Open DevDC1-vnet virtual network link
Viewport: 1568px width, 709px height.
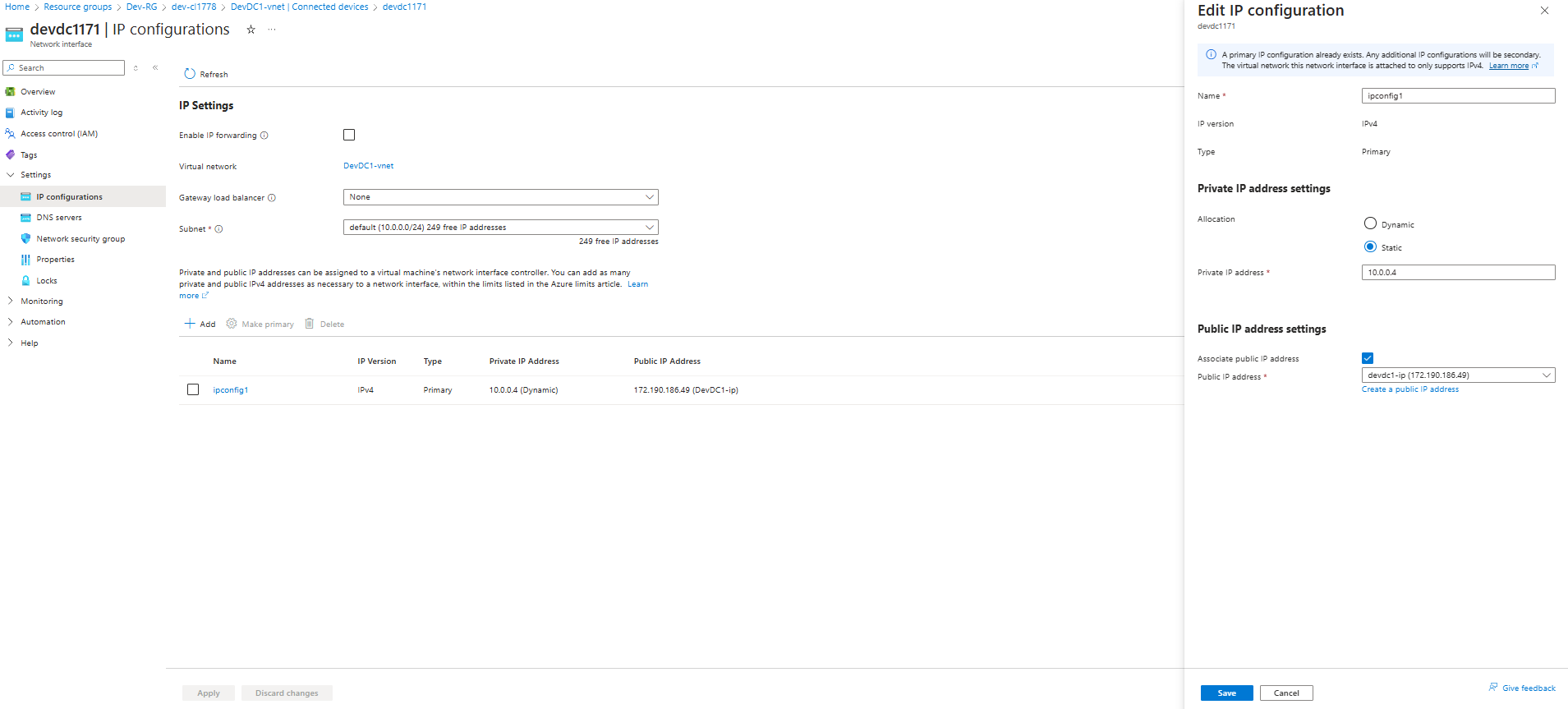pyautogui.click(x=368, y=166)
